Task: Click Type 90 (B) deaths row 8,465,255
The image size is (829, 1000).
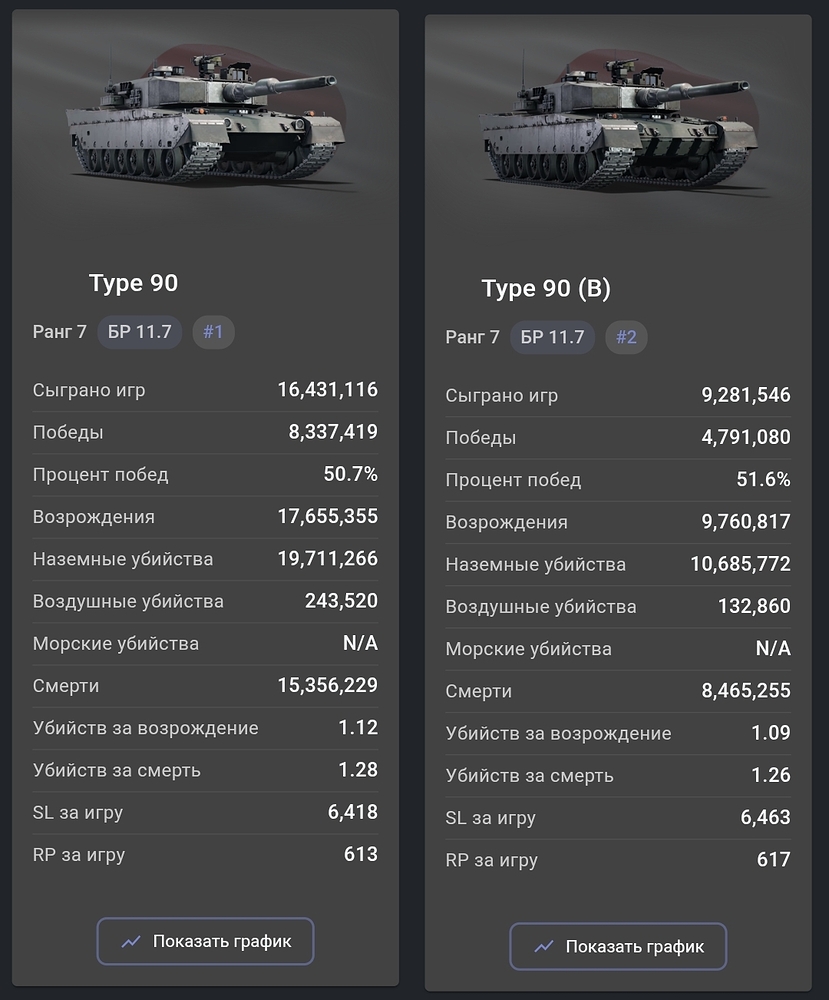Action: click(x=618, y=691)
